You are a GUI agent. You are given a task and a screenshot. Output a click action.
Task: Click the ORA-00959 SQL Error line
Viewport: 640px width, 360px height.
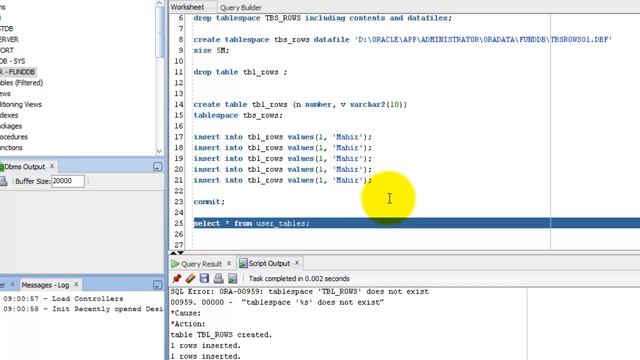point(300,292)
